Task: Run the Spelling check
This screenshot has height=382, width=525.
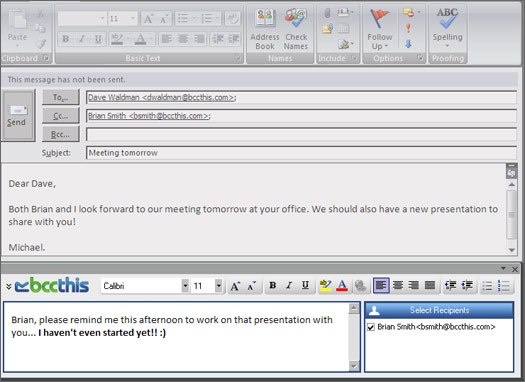Action: 447,28
